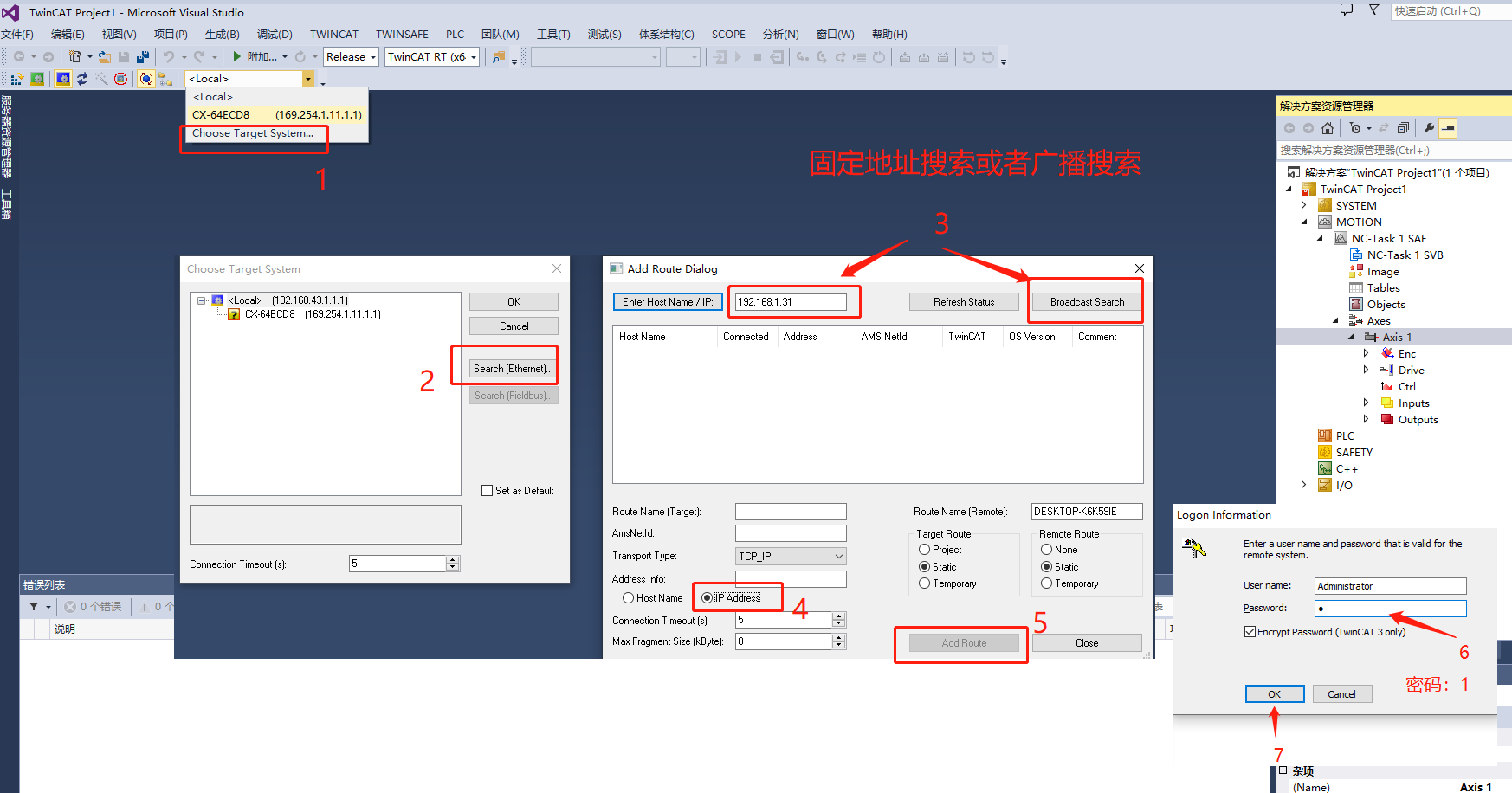Collapse the MOTION tree node

pos(1303,222)
